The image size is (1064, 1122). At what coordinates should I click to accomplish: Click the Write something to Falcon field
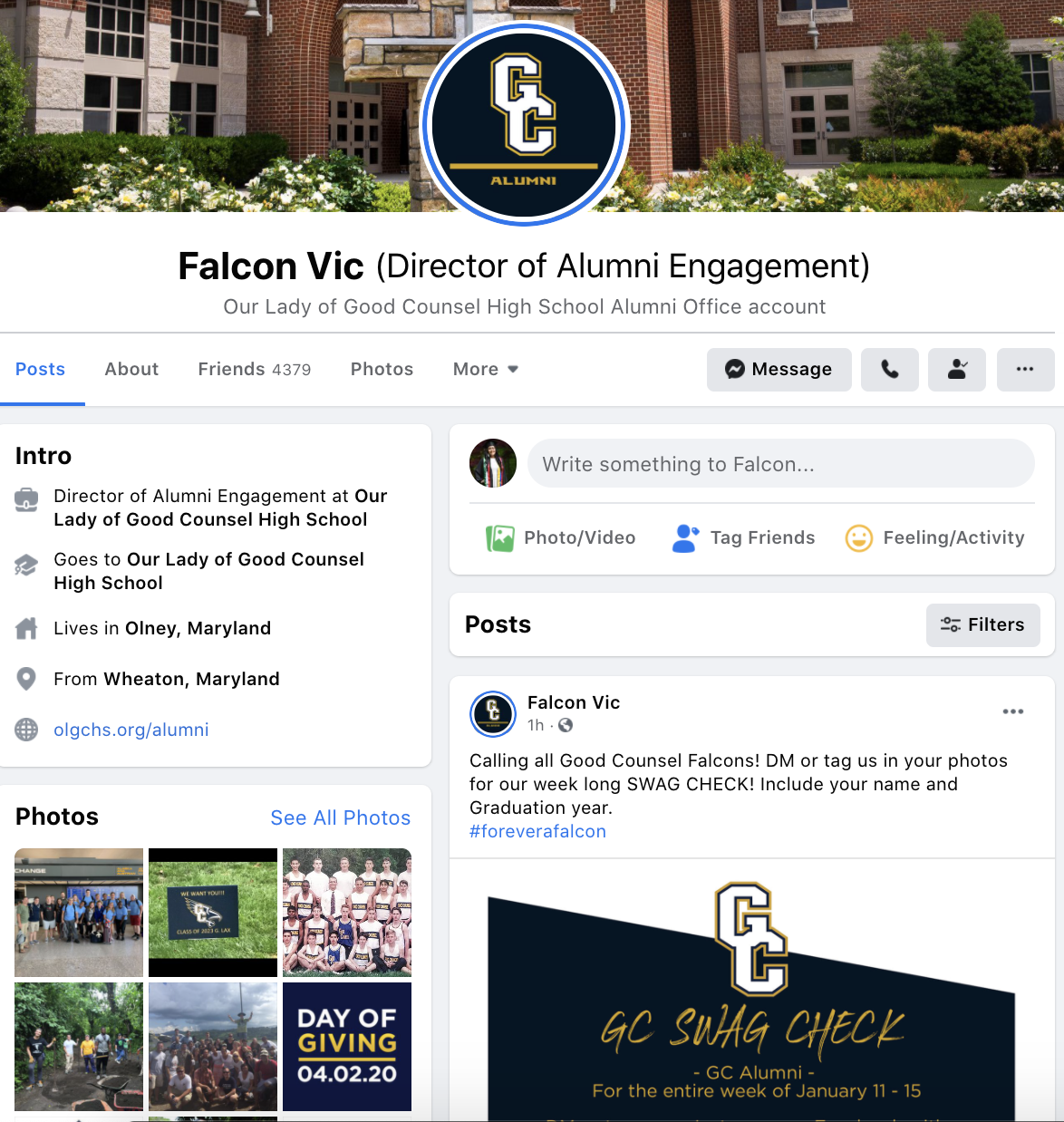point(781,464)
